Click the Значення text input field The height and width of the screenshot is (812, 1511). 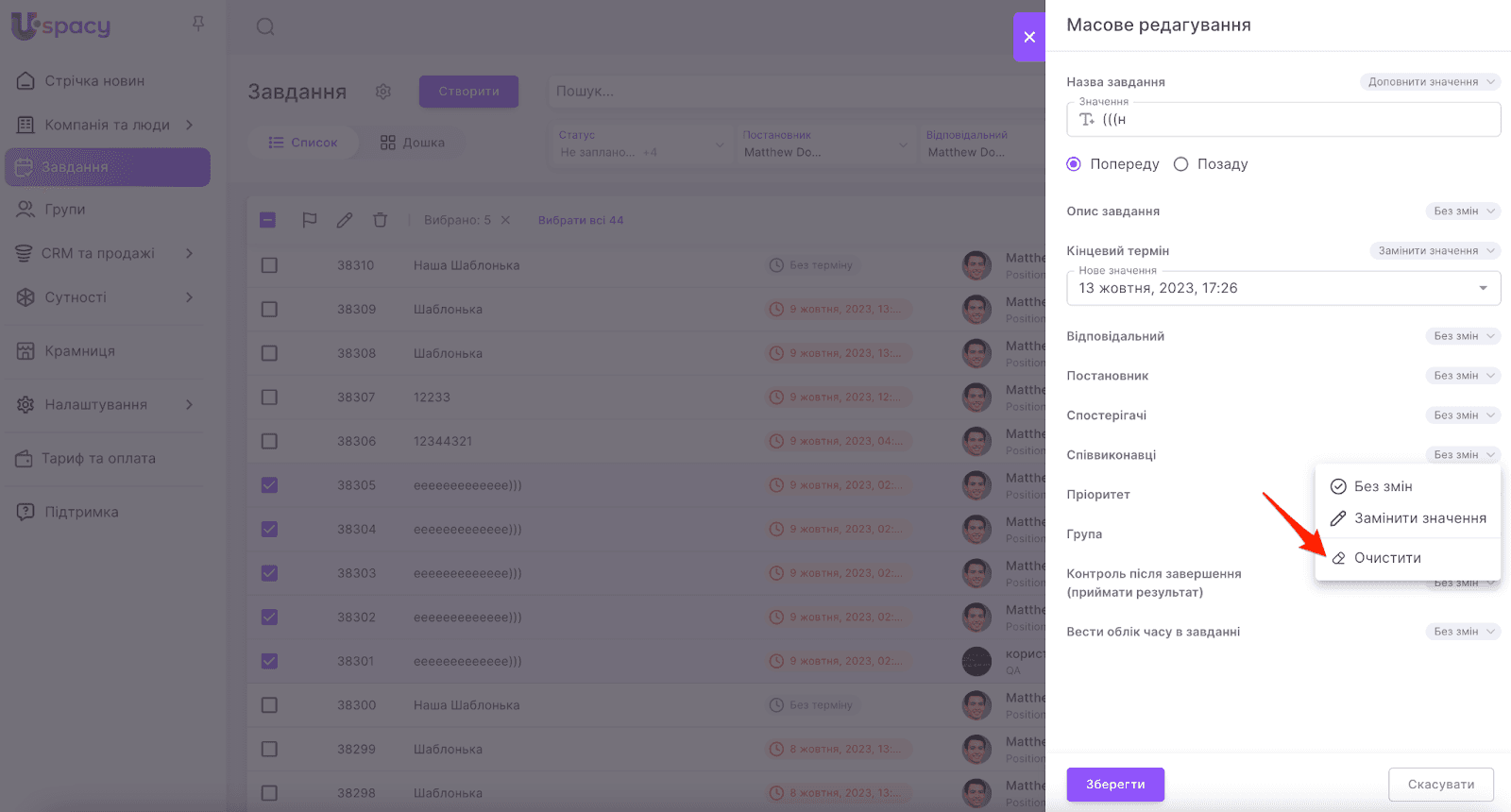pyautogui.click(x=1283, y=120)
